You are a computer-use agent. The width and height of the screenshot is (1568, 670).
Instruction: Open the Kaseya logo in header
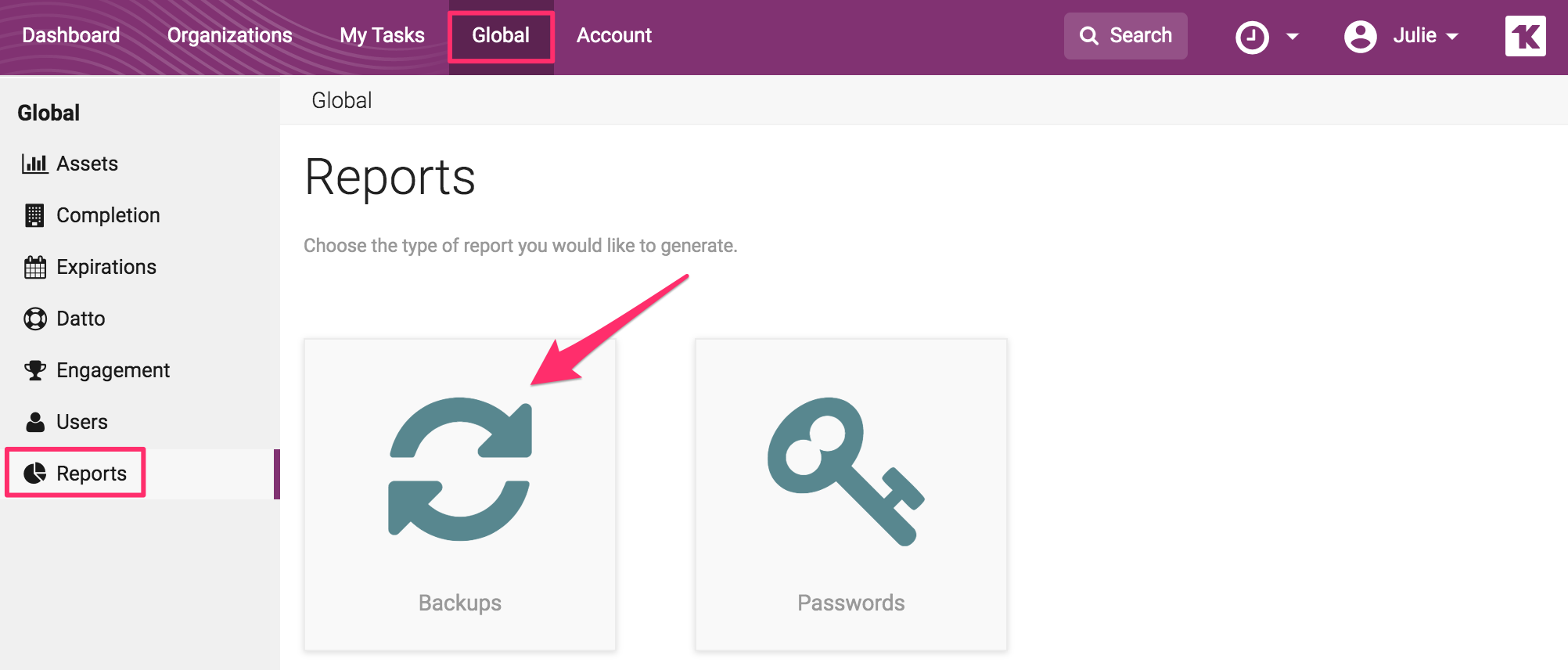click(1525, 36)
